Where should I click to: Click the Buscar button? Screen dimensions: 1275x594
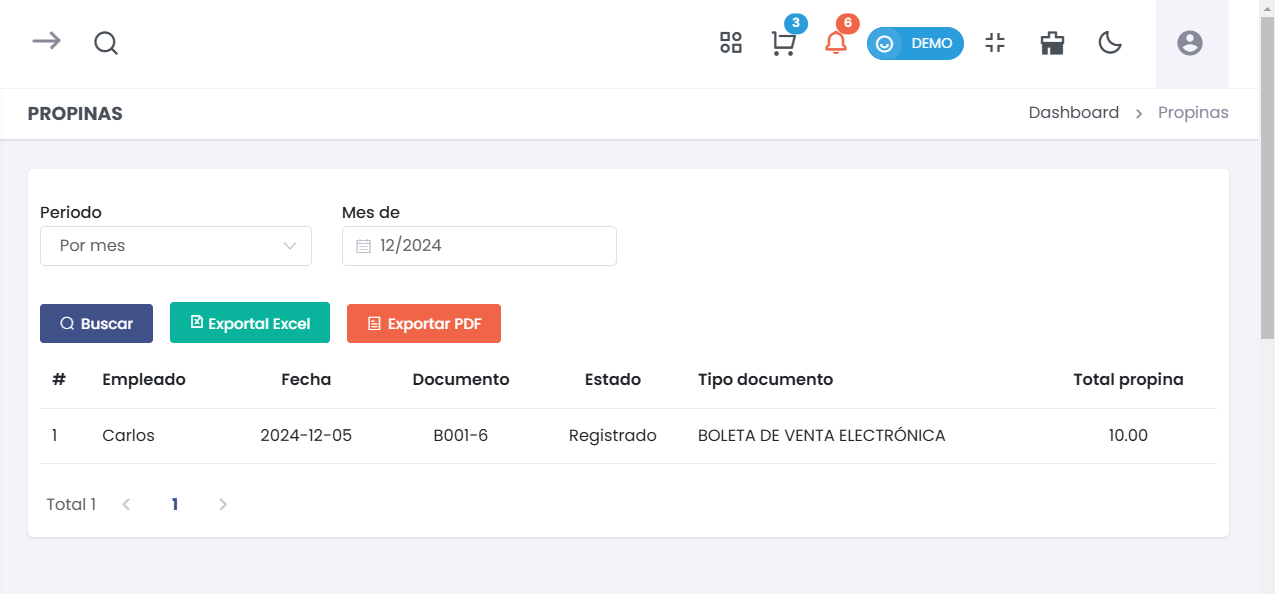click(96, 324)
